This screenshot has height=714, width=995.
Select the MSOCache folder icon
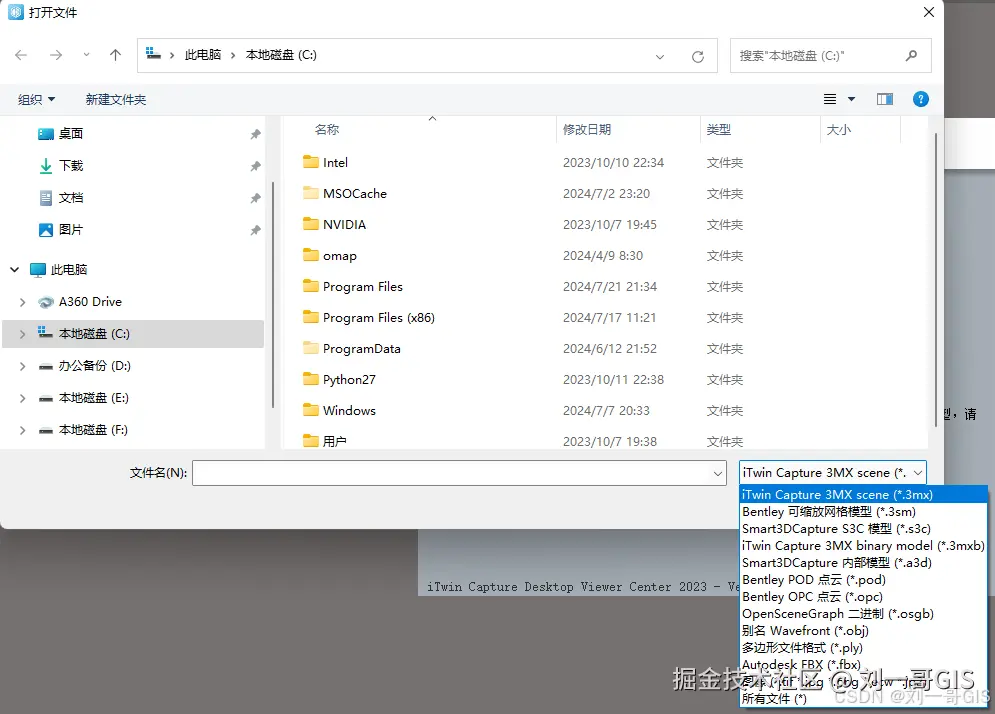point(310,193)
